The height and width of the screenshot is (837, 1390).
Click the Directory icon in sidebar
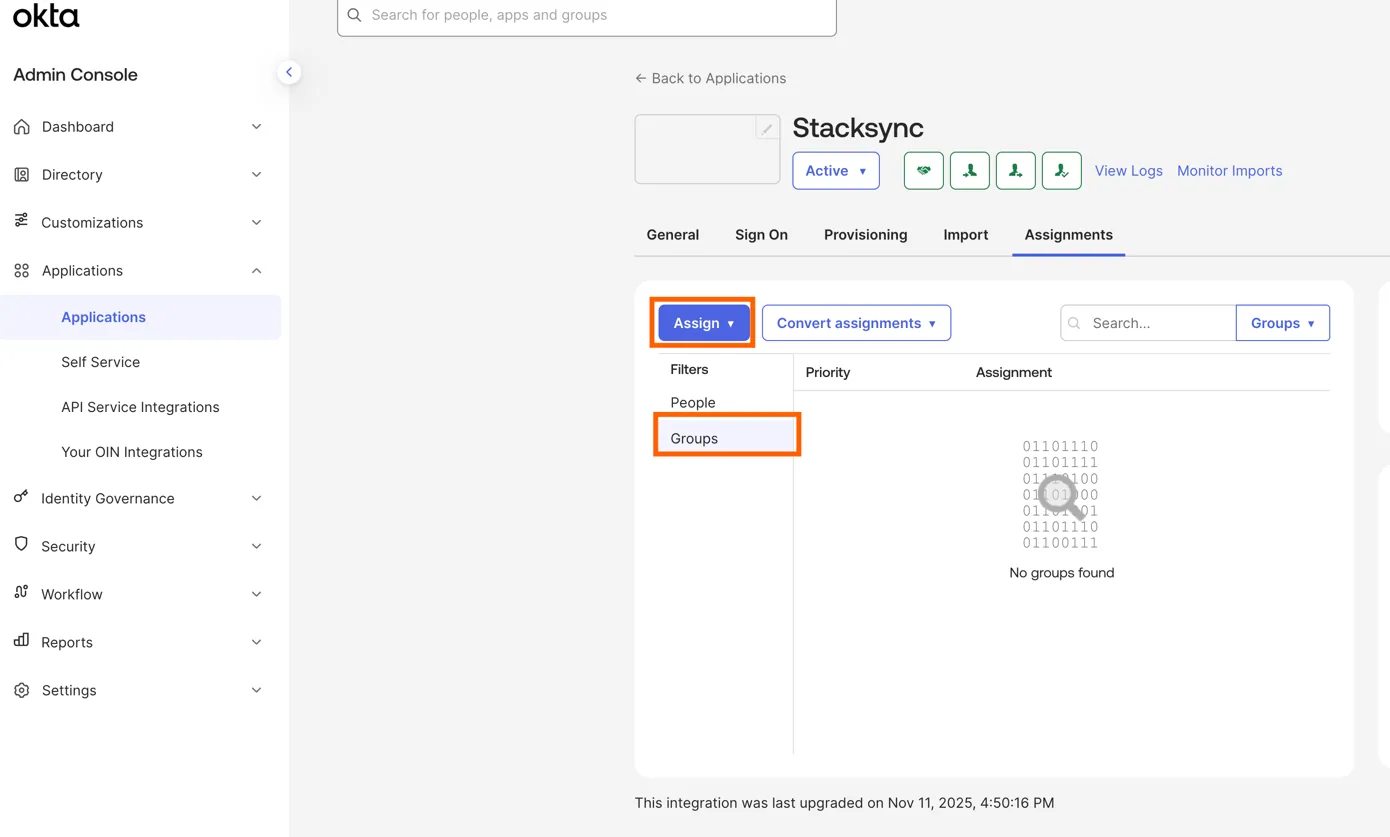click(22, 174)
